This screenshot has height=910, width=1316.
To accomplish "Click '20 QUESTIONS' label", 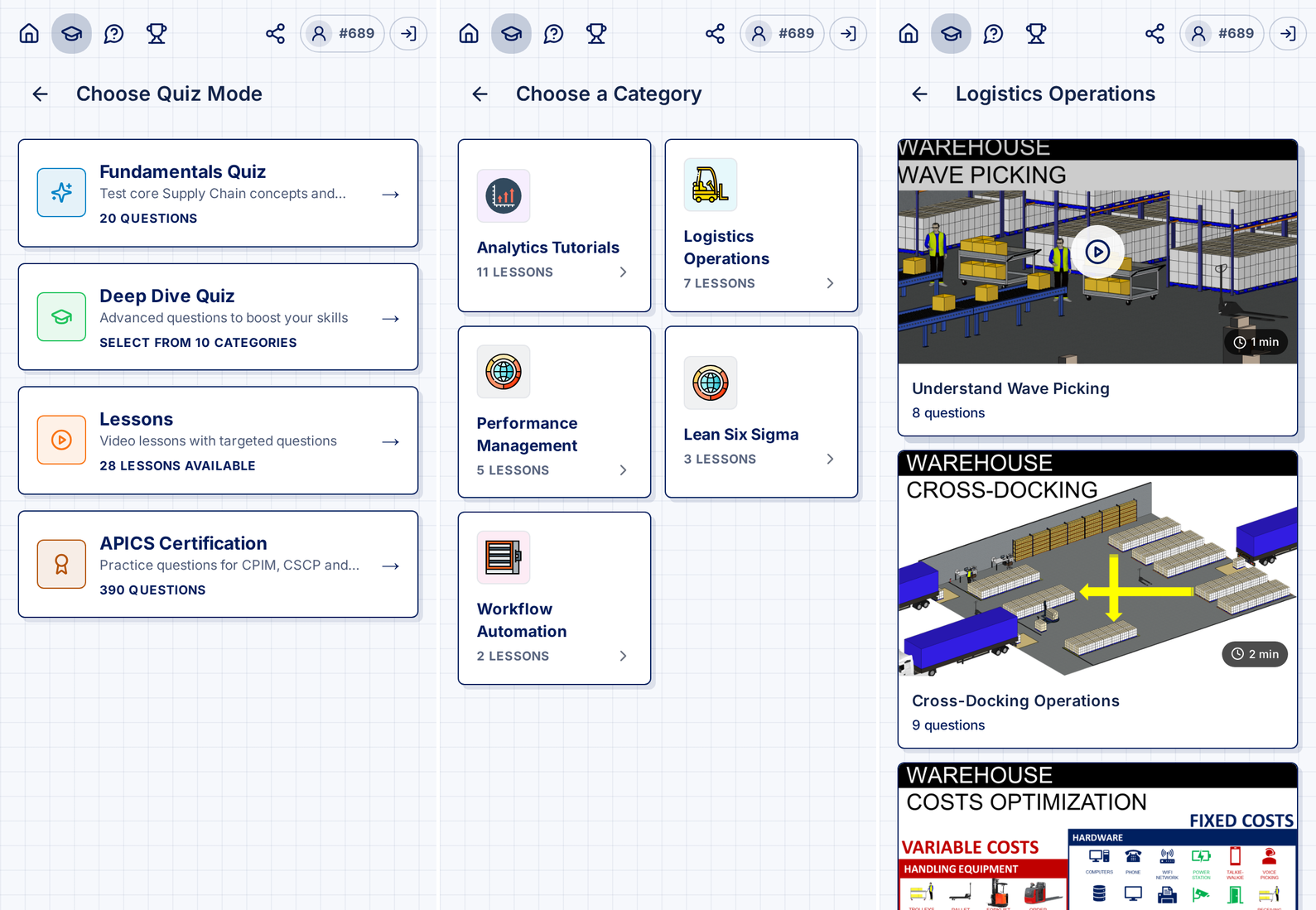I will click(x=149, y=219).
